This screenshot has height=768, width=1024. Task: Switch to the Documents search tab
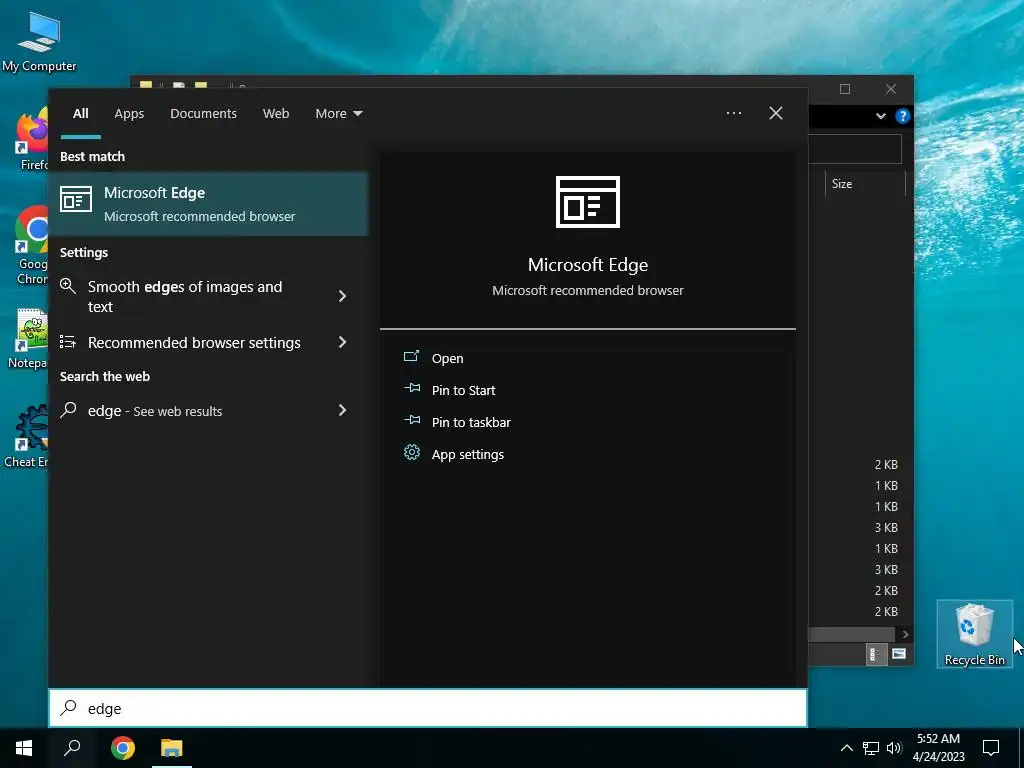pyautogui.click(x=203, y=114)
